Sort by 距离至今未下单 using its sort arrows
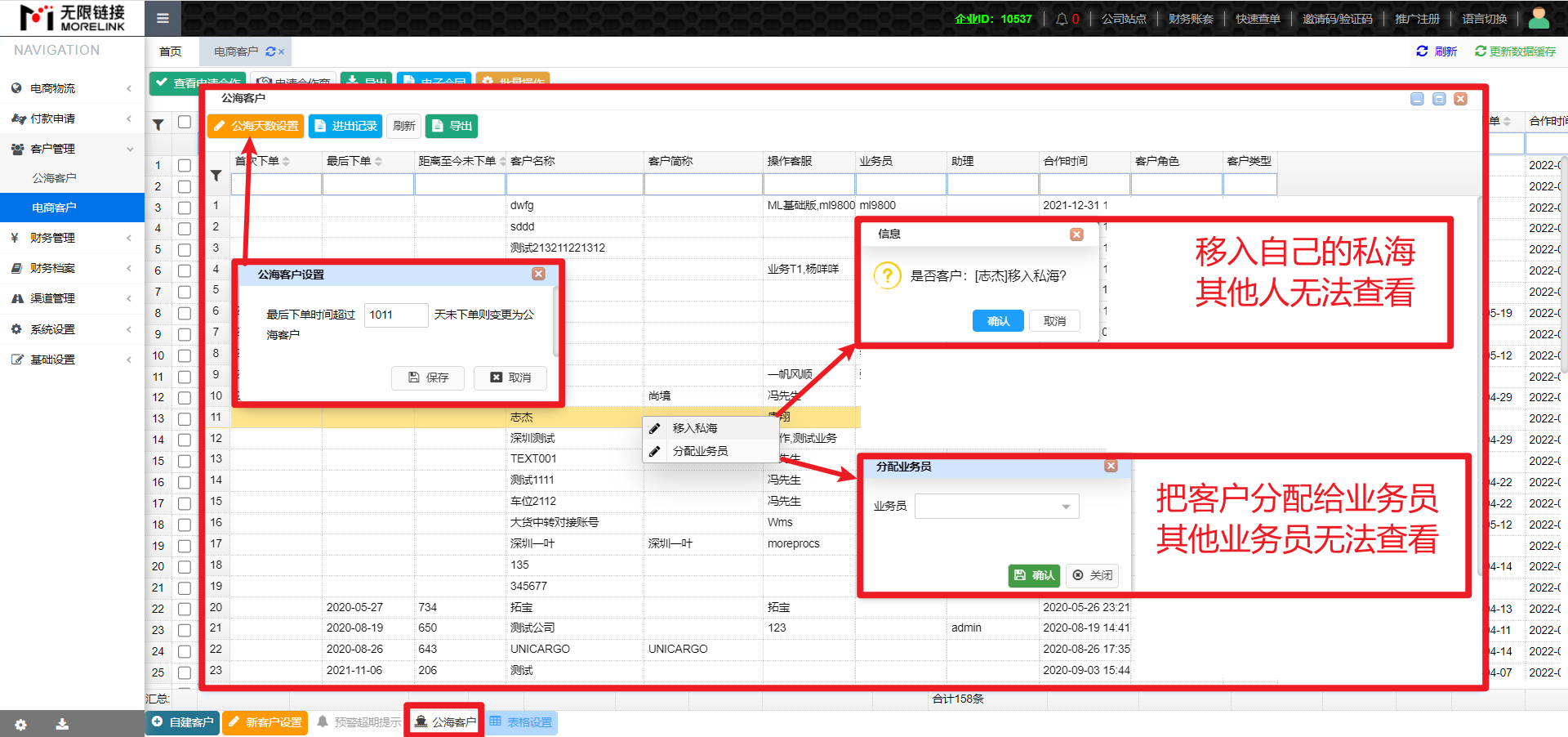The image size is (1568, 737). pyautogui.click(x=502, y=162)
